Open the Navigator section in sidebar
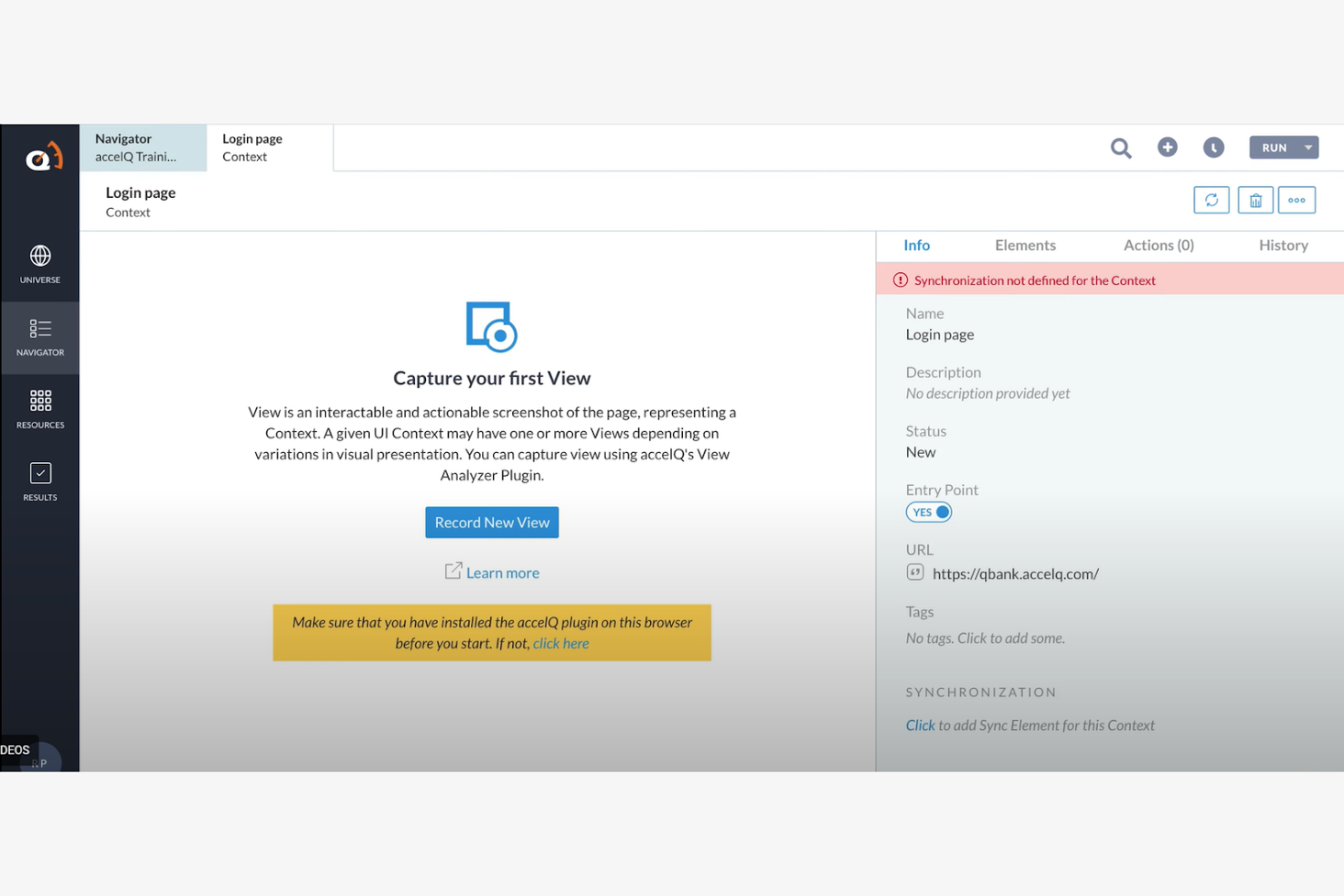This screenshot has width=1344, height=896. (40, 338)
